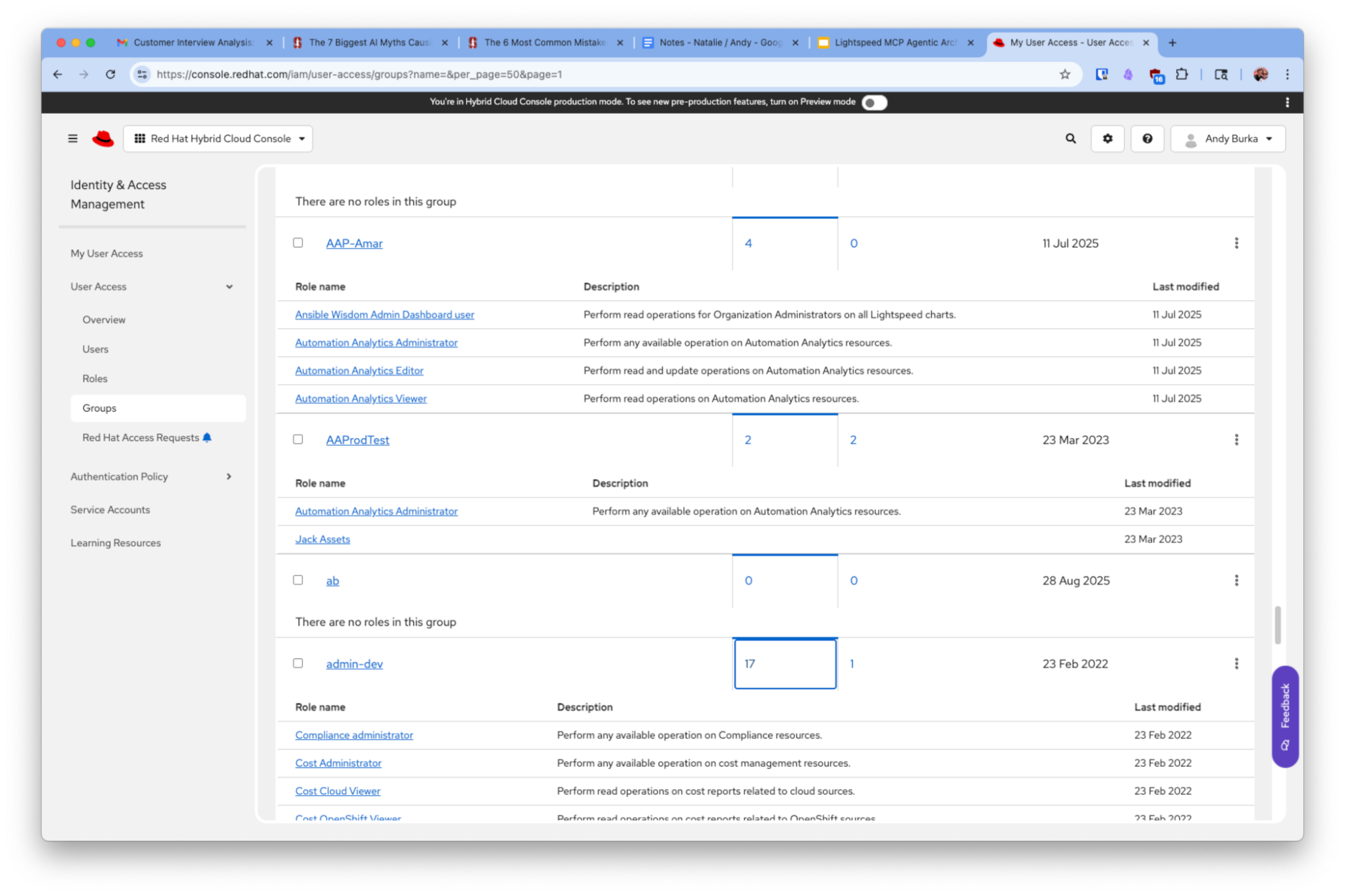
Task: Open kebab menu for admin-dev group
Action: click(x=1236, y=664)
